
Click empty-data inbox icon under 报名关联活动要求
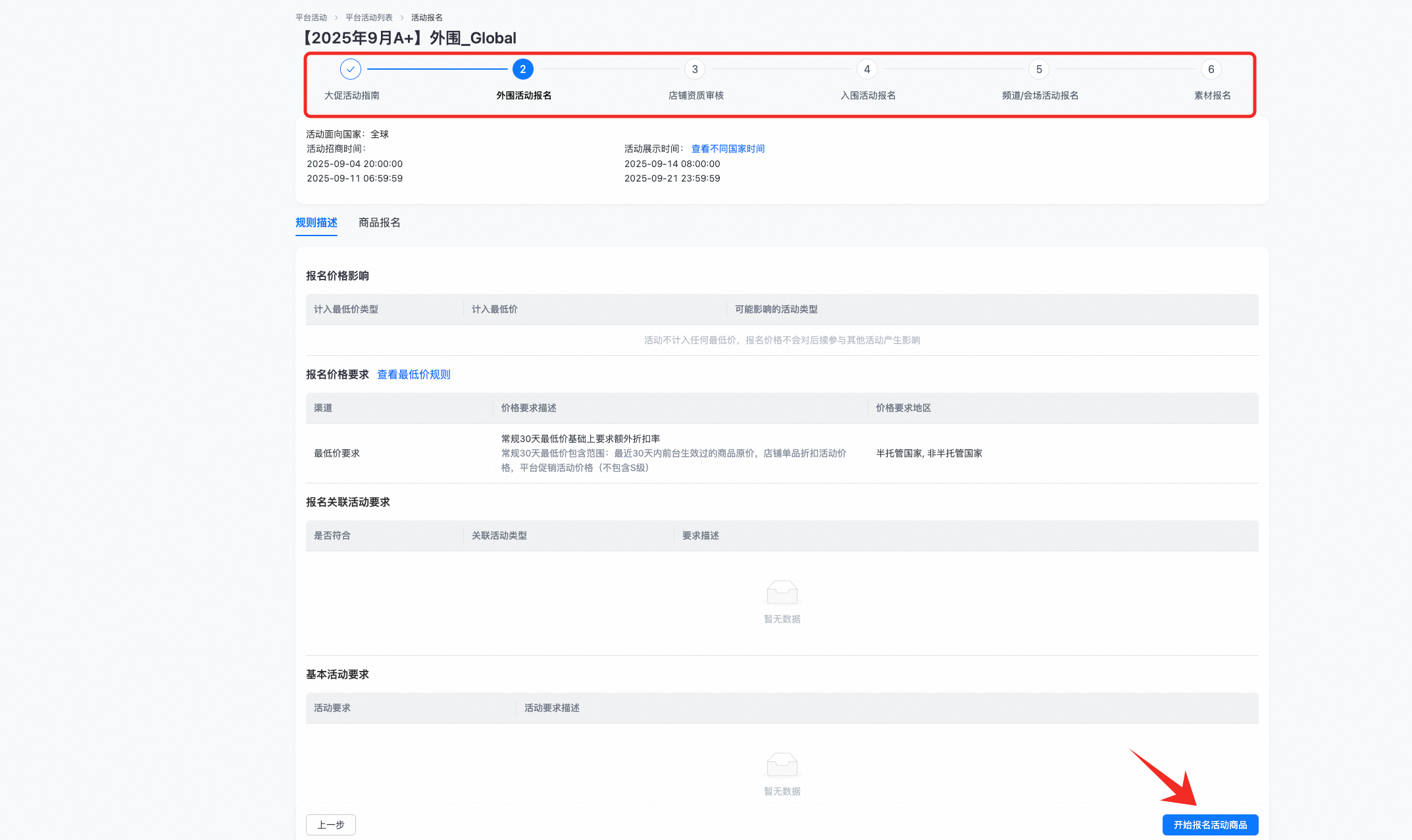pyautogui.click(x=782, y=592)
